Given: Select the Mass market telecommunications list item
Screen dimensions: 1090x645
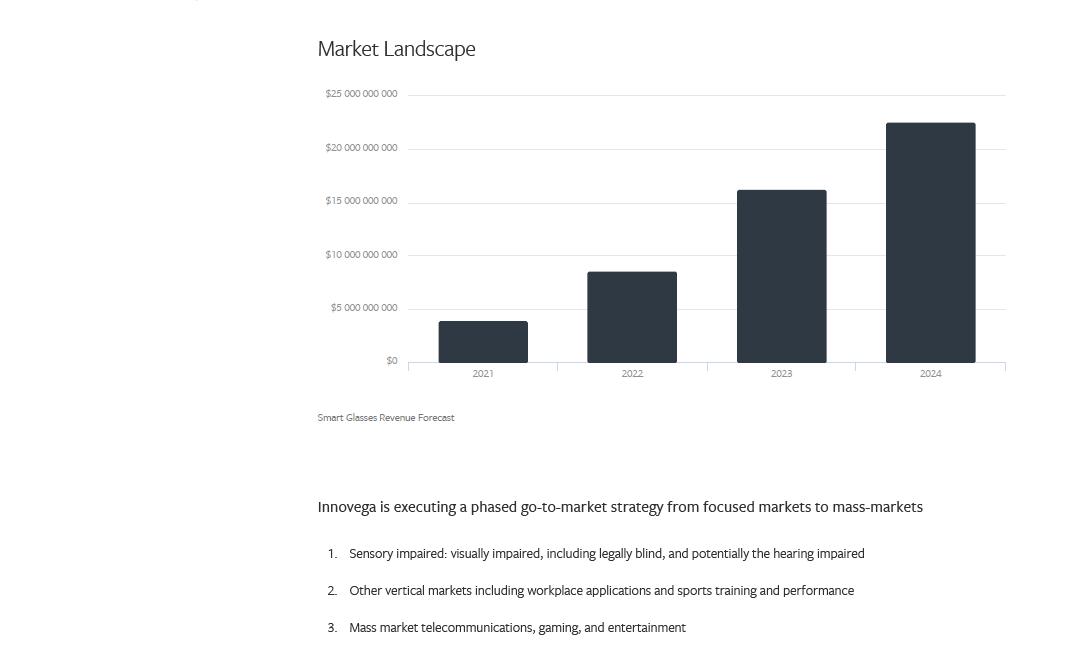Looking at the screenshot, I should click(517, 628).
